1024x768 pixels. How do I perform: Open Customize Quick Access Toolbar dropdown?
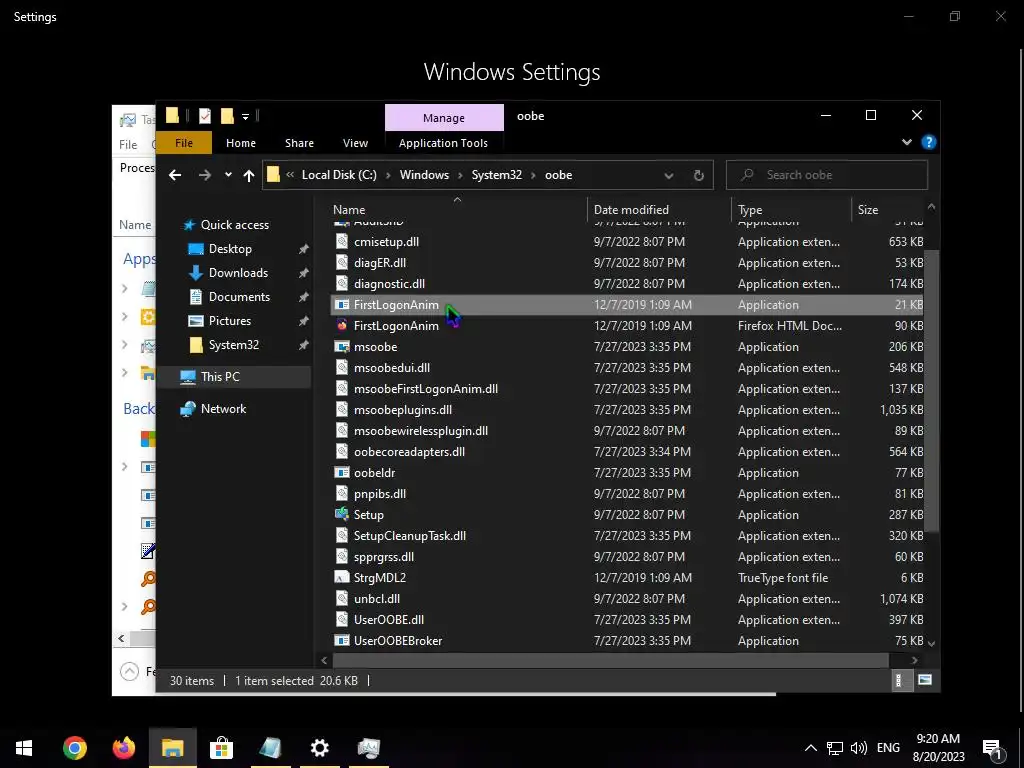246,117
